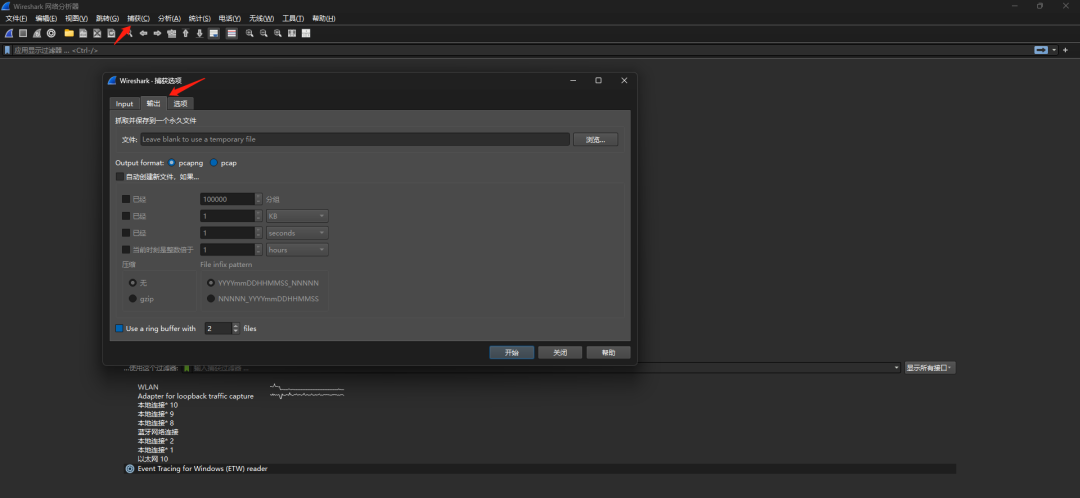This screenshot has height=498, width=1080.
Task: Tick the checkbox in the KB row
Action: click(x=126, y=216)
